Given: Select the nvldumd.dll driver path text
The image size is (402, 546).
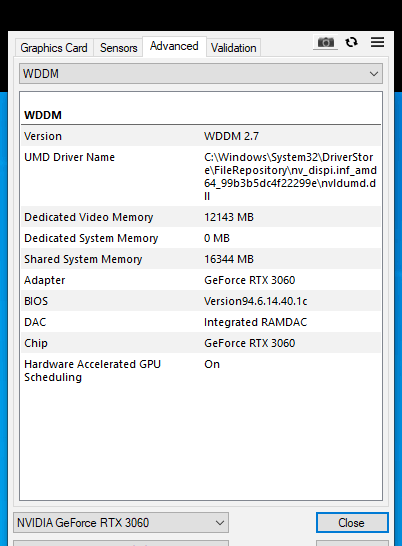Looking at the screenshot, I should (290, 177).
